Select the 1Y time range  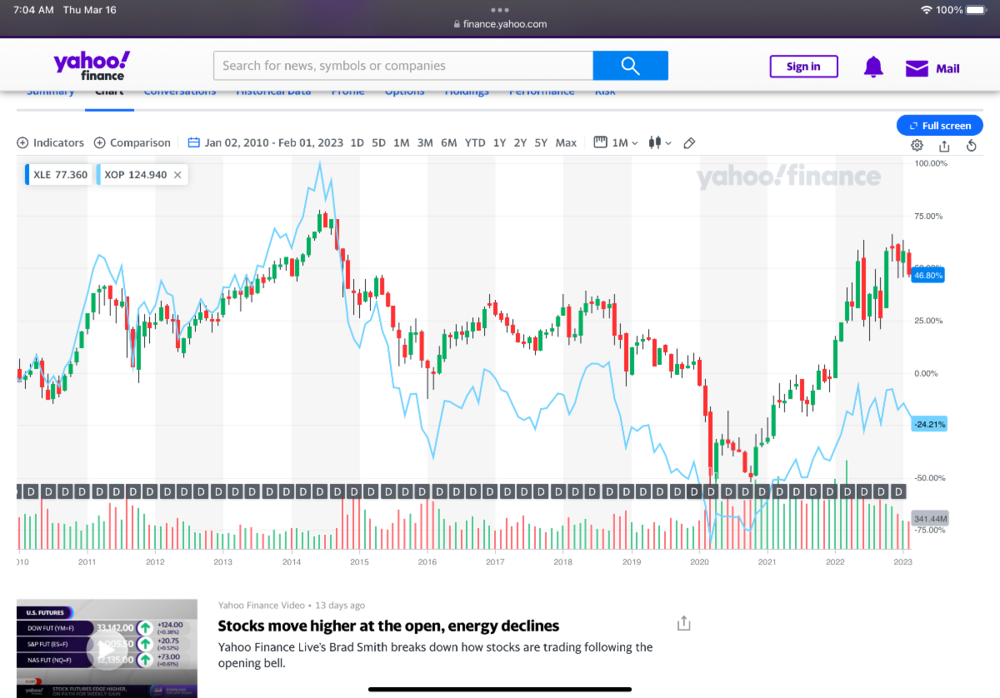coord(499,143)
